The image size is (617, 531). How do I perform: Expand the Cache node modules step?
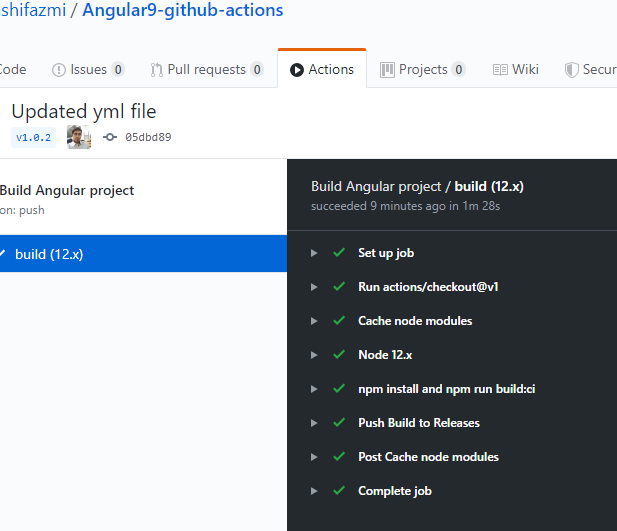314,321
